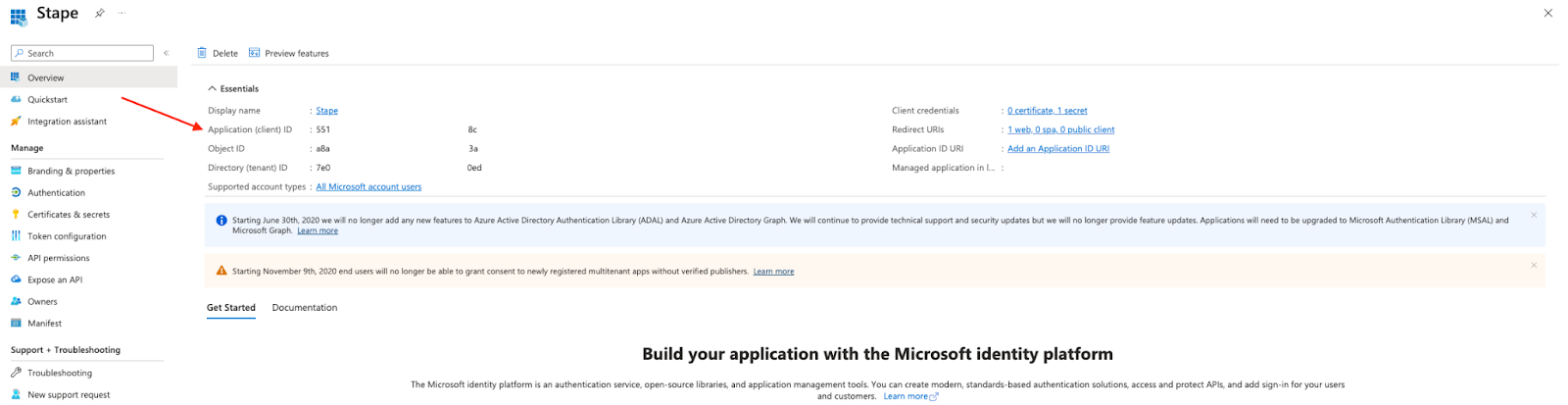Dismiss the ADAL information banner
The image size is (1568, 405).
pos(1534,215)
